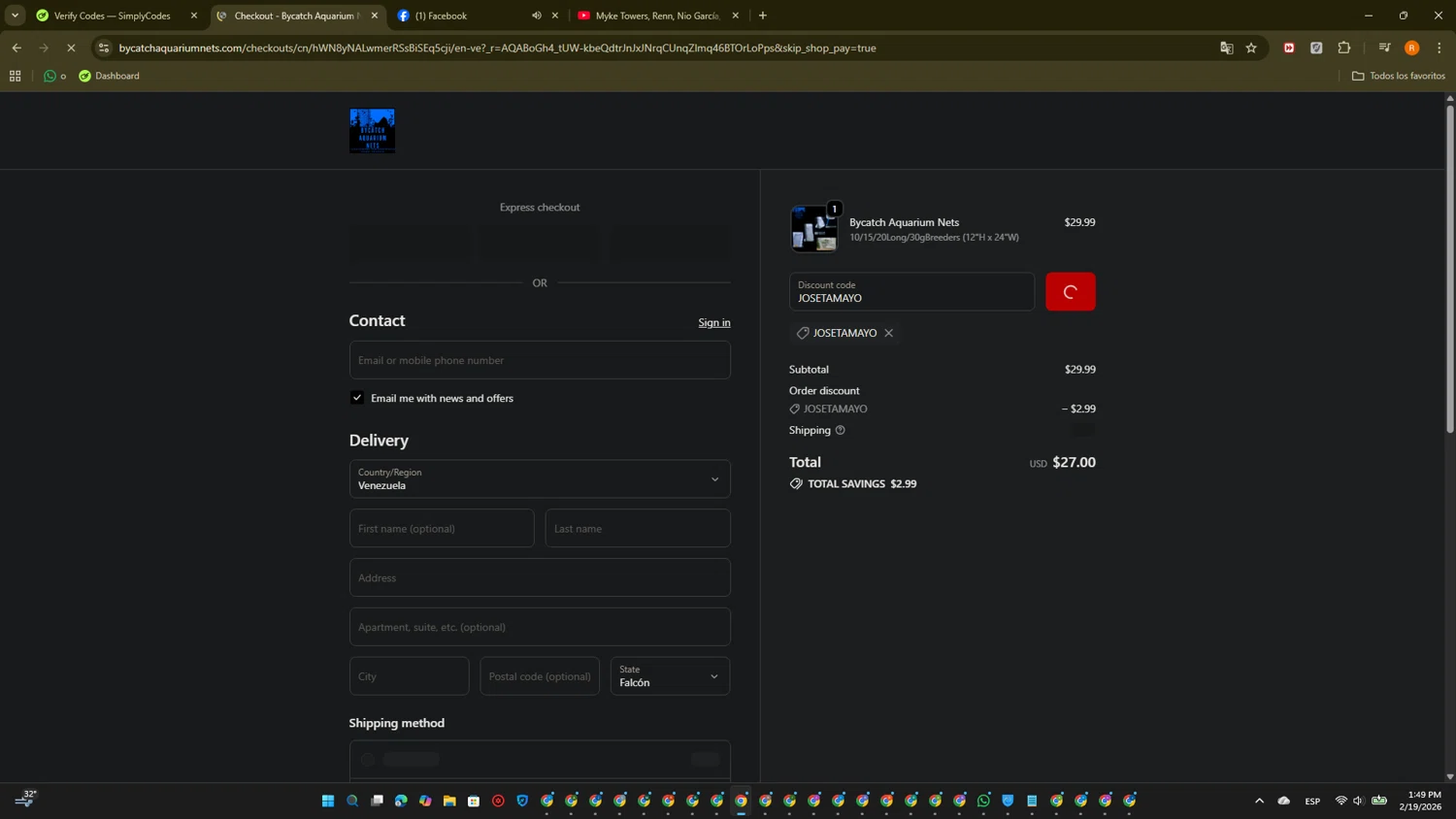
Task: Focus the Last name field
Action: [638, 529]
